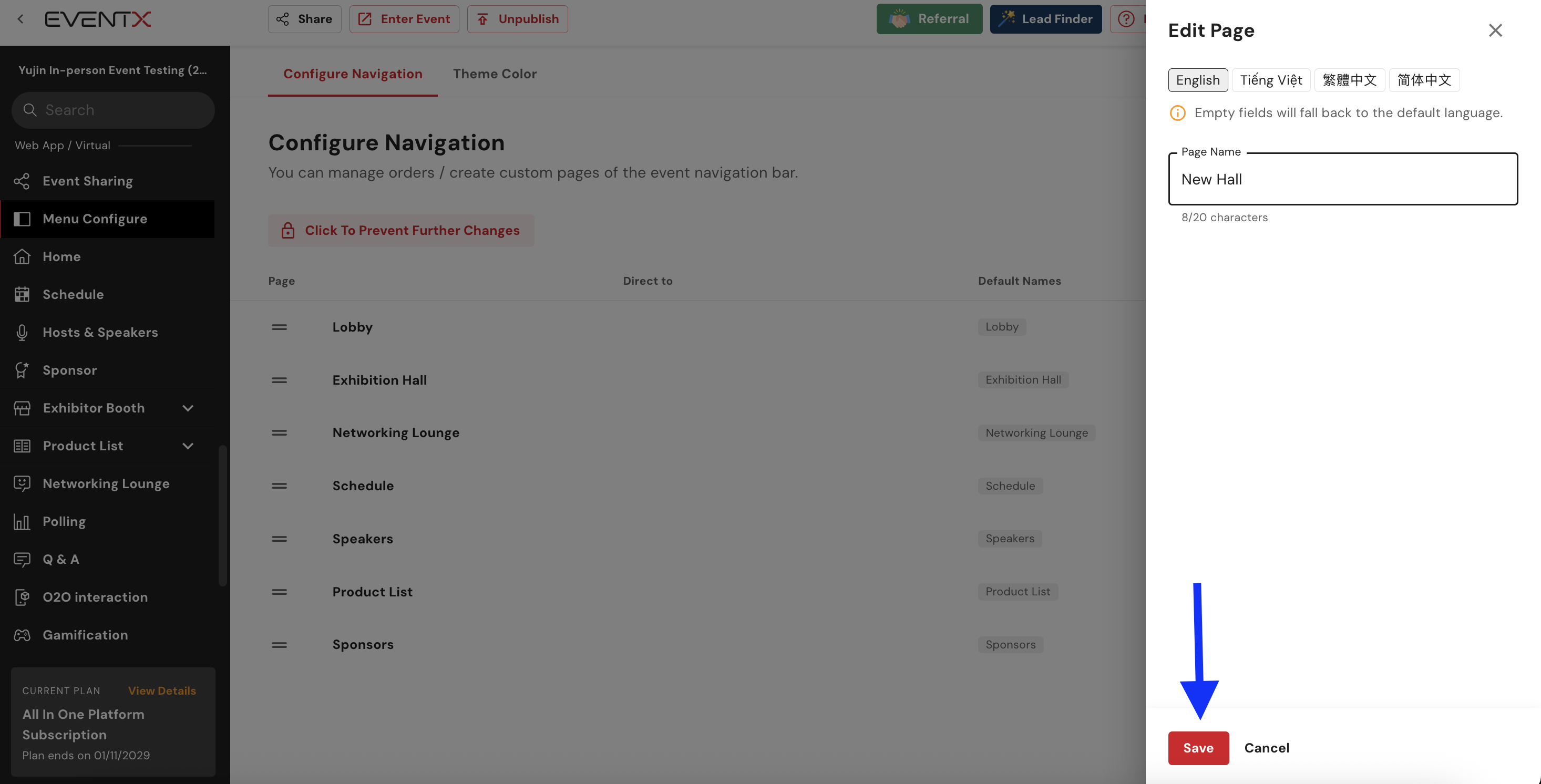Click the Q & A chat icon
Viewport: 1541px width, 784px height.
[22, 559]
